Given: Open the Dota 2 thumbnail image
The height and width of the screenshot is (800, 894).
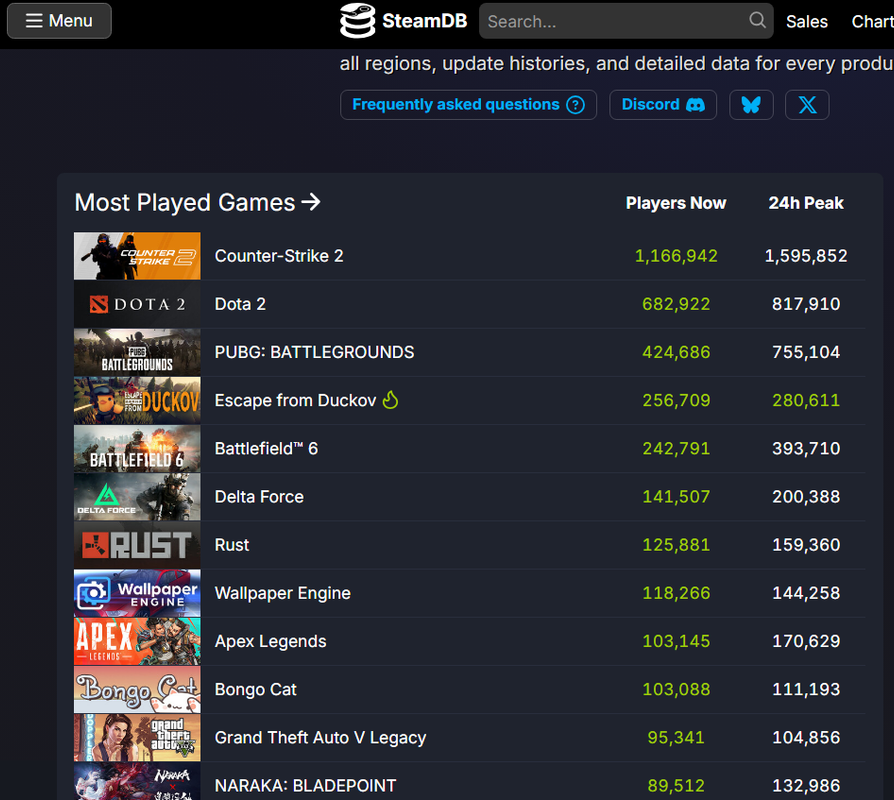Looking at the screenshot, I should [137, 304].
